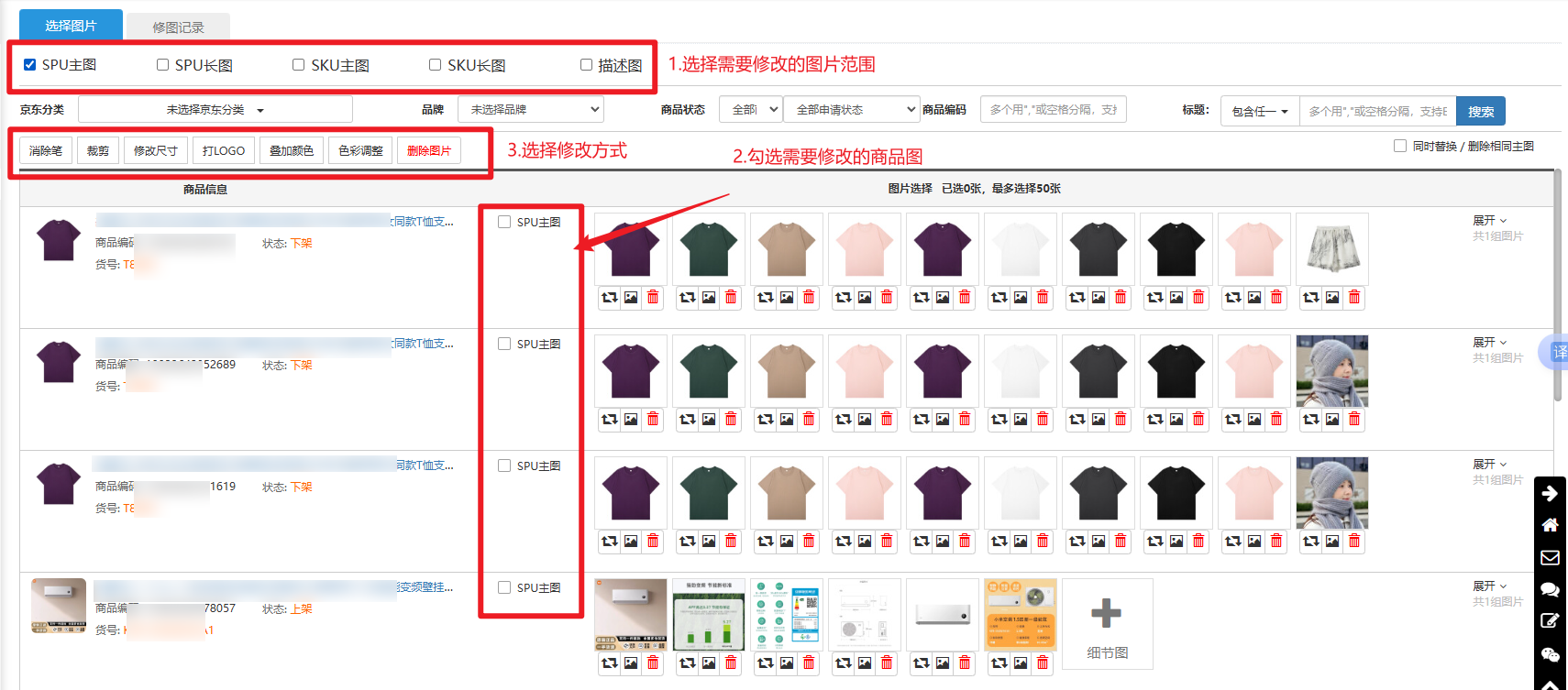Click the 细节图 plus icon to add image
The width and height of the screenshot is (1568, 690).
pos(1106,613)
